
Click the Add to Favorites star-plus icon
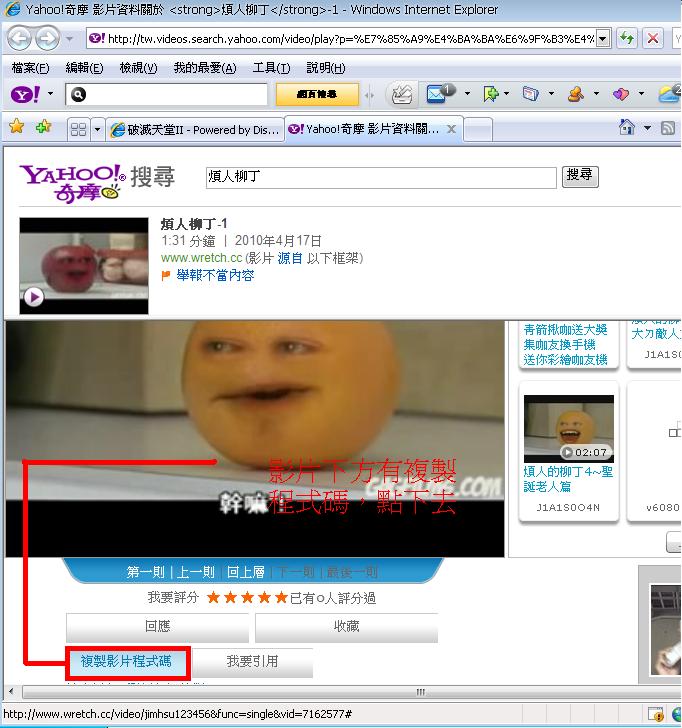click(x=44, y=127)
